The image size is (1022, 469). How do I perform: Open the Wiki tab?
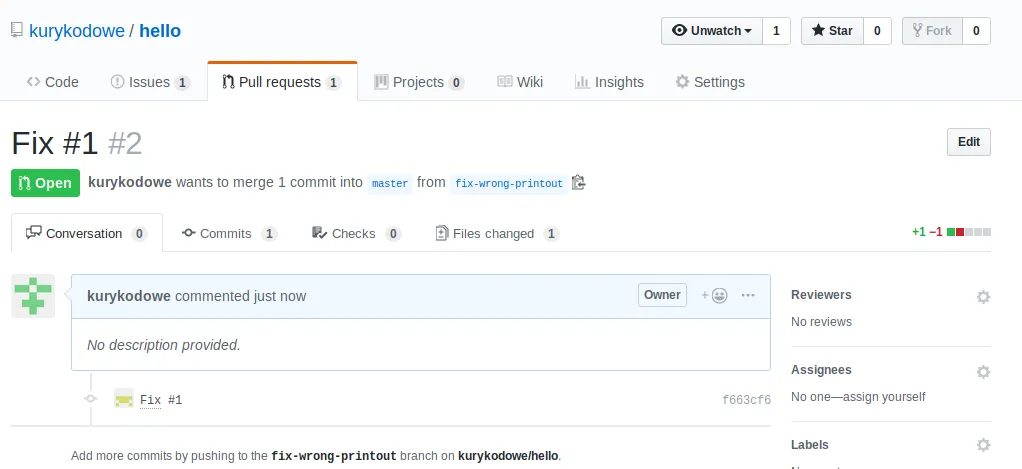click(x=520, y=82)
